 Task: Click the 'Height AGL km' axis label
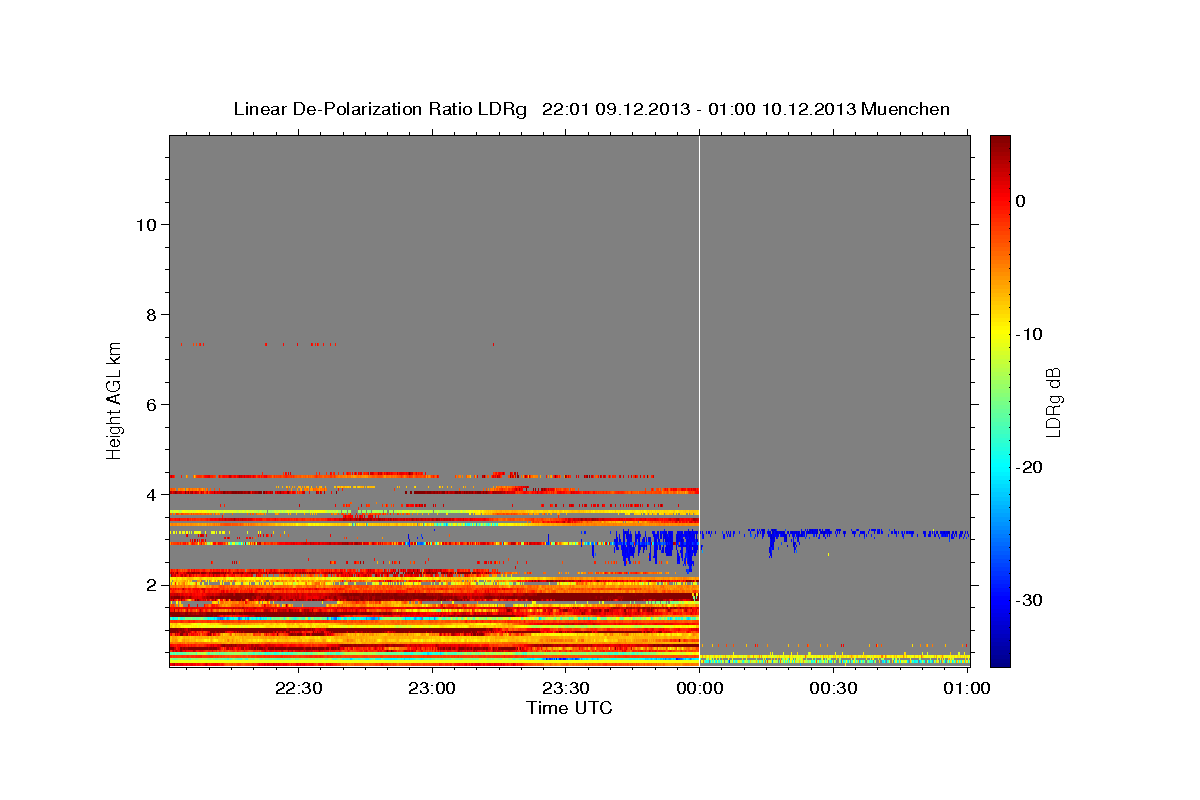[x=115, y=400]
